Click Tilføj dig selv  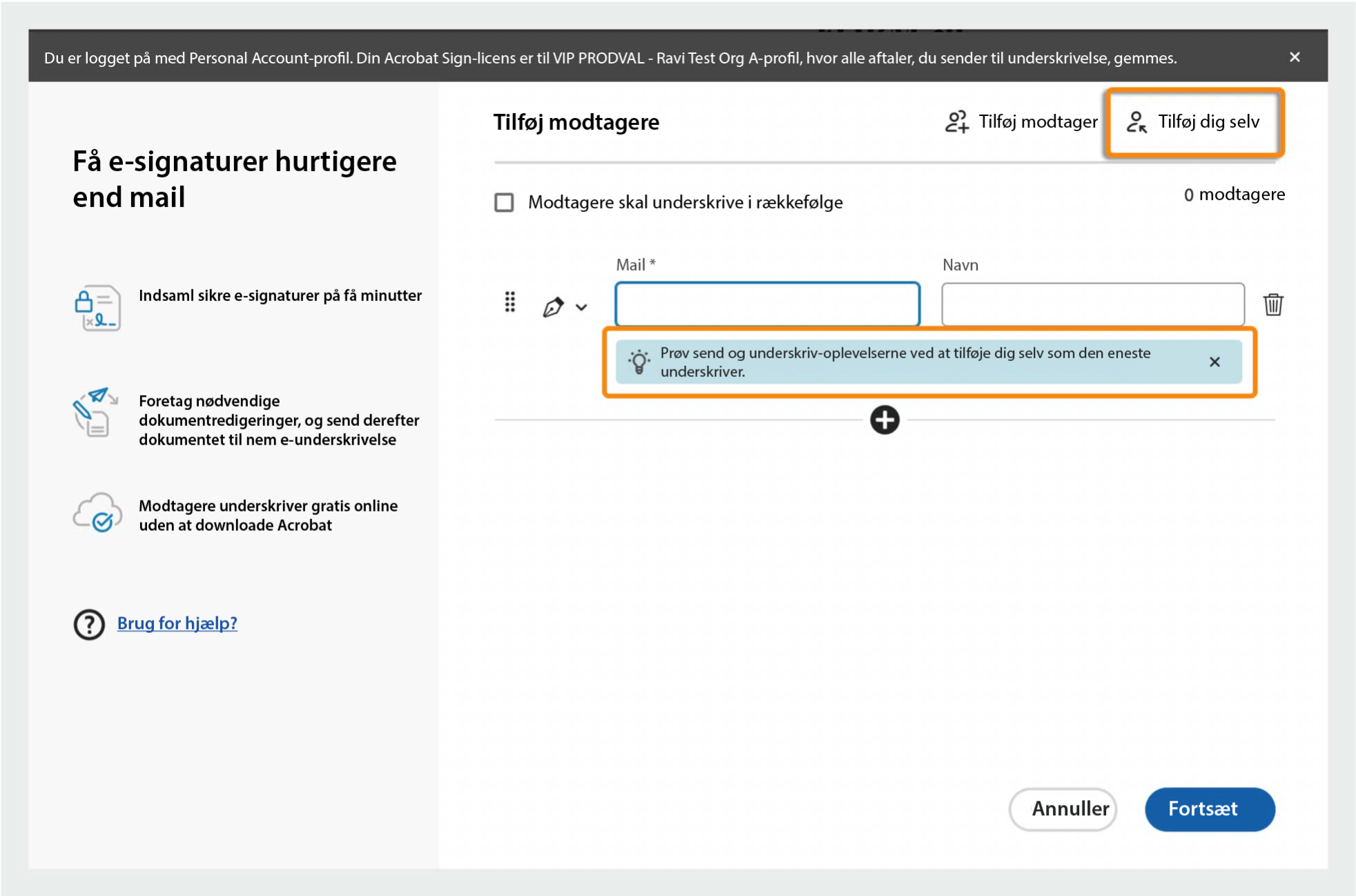coord(1194,122)
